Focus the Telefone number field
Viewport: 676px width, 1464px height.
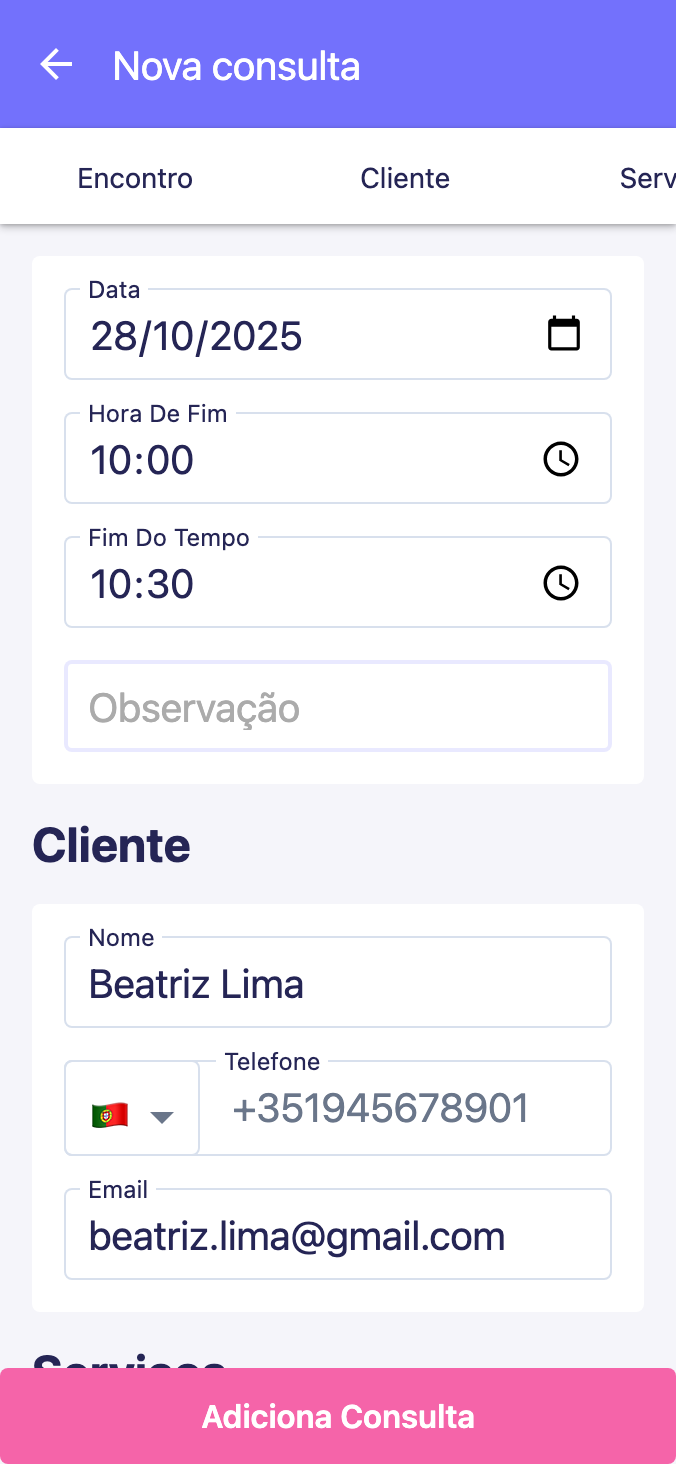click(x=405, y=1109)
